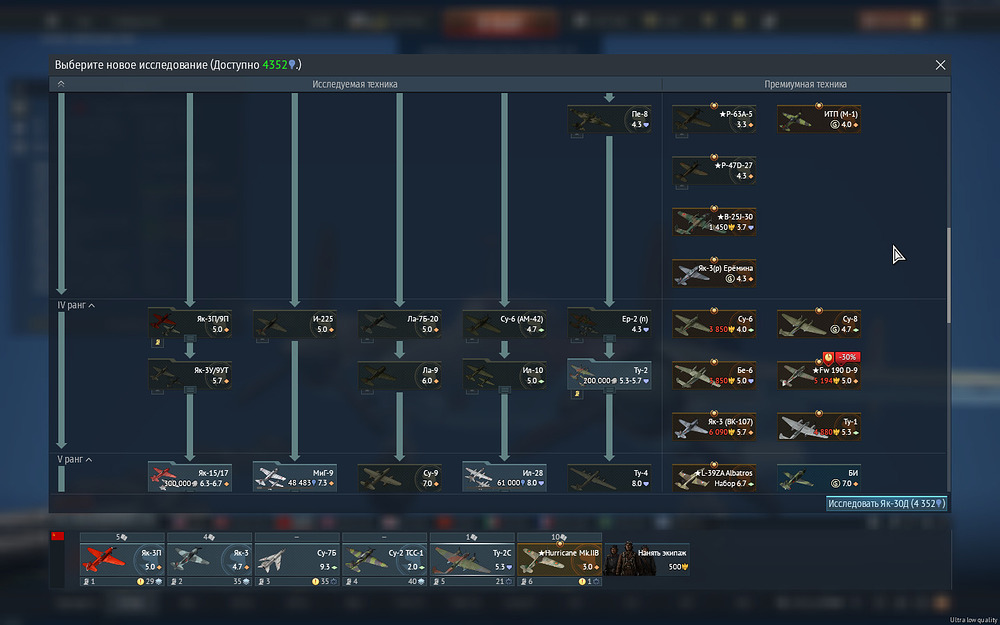Select the Ил-28 bomber card
The height and width of the screenshot is (625, 1000).
click(504, 478)
